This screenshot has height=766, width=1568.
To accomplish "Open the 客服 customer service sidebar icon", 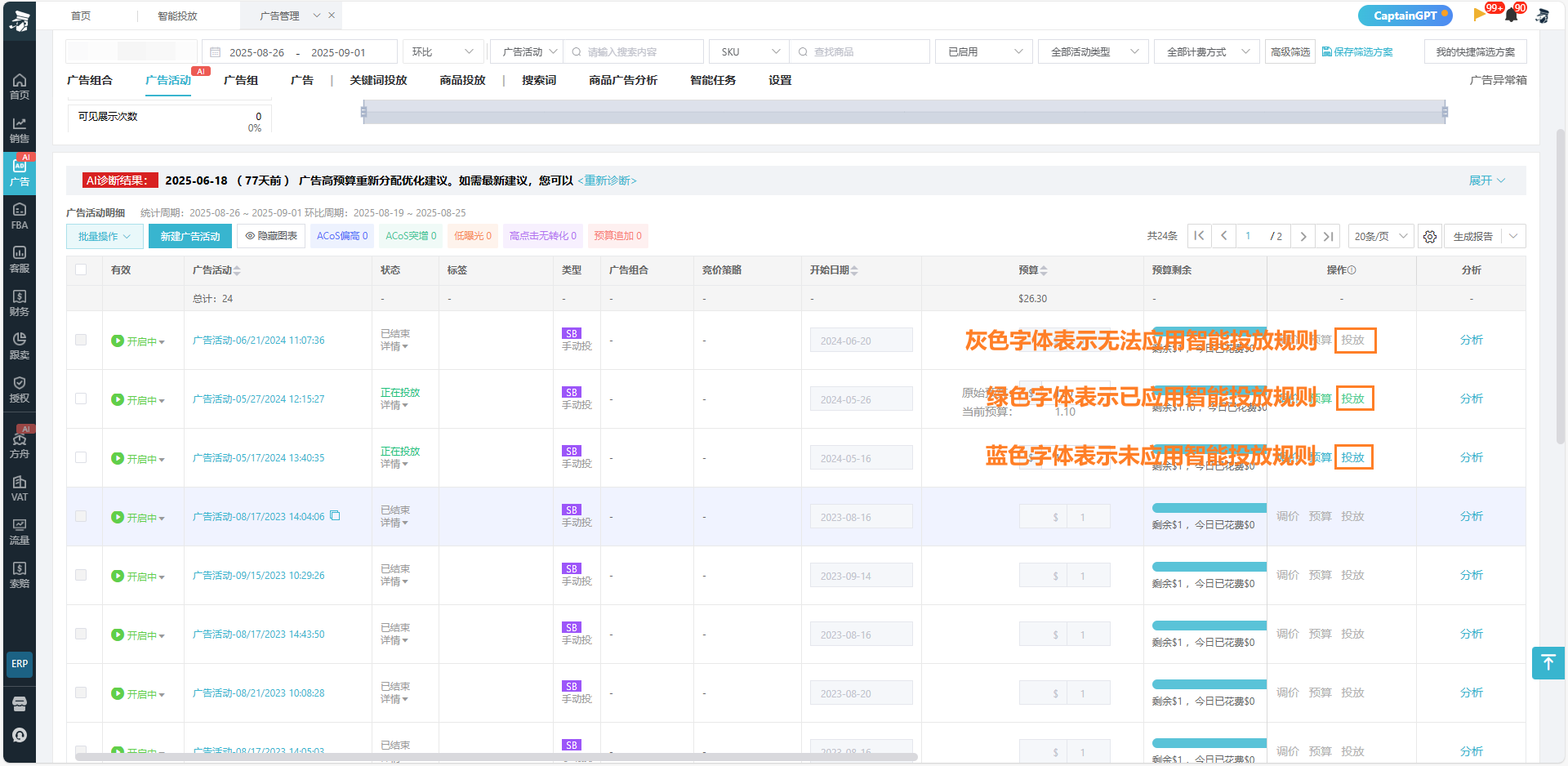I will tap(20, 259).
